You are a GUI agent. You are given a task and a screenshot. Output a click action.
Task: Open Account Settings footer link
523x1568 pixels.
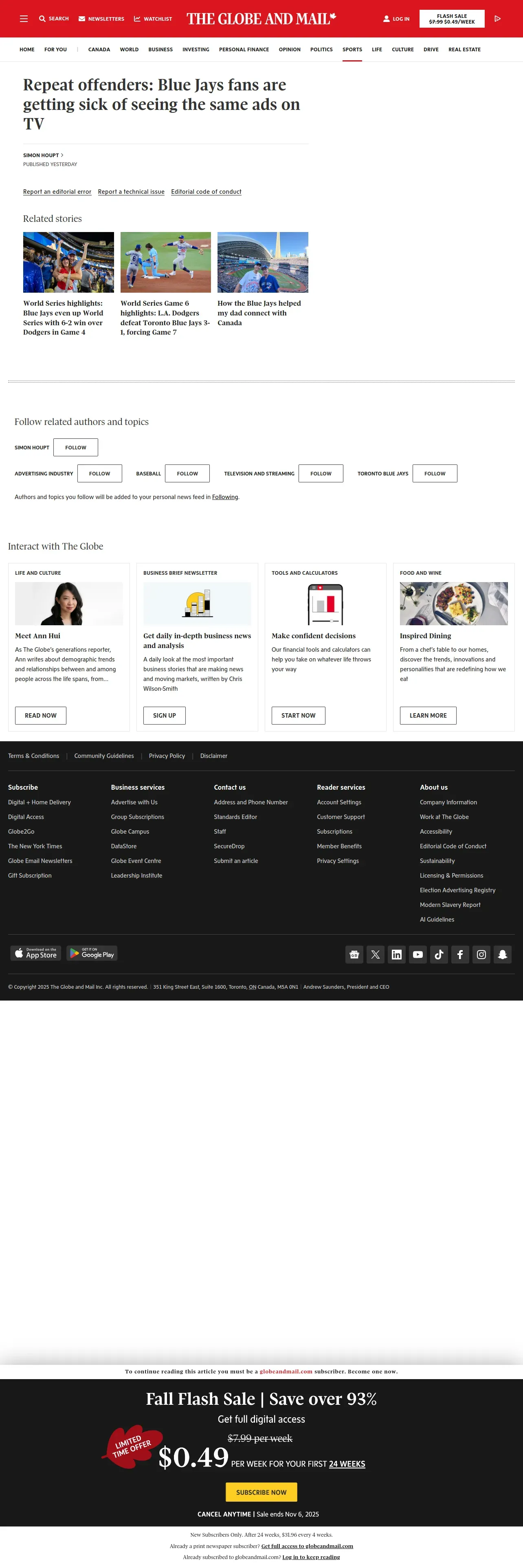[339, 802]
